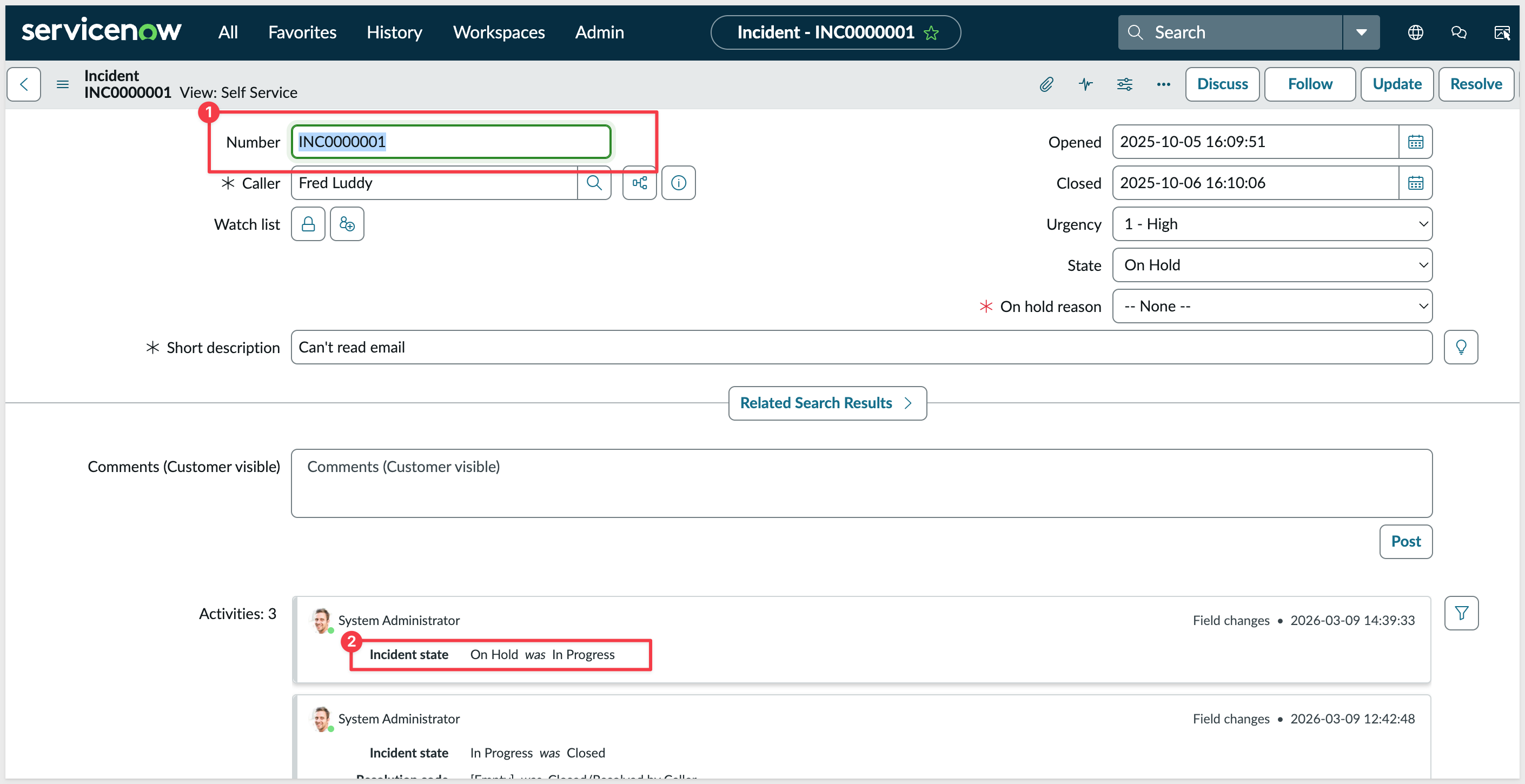
Task: Click the search knowledge lightbulb icon
Action: [x=1461, y=347]
